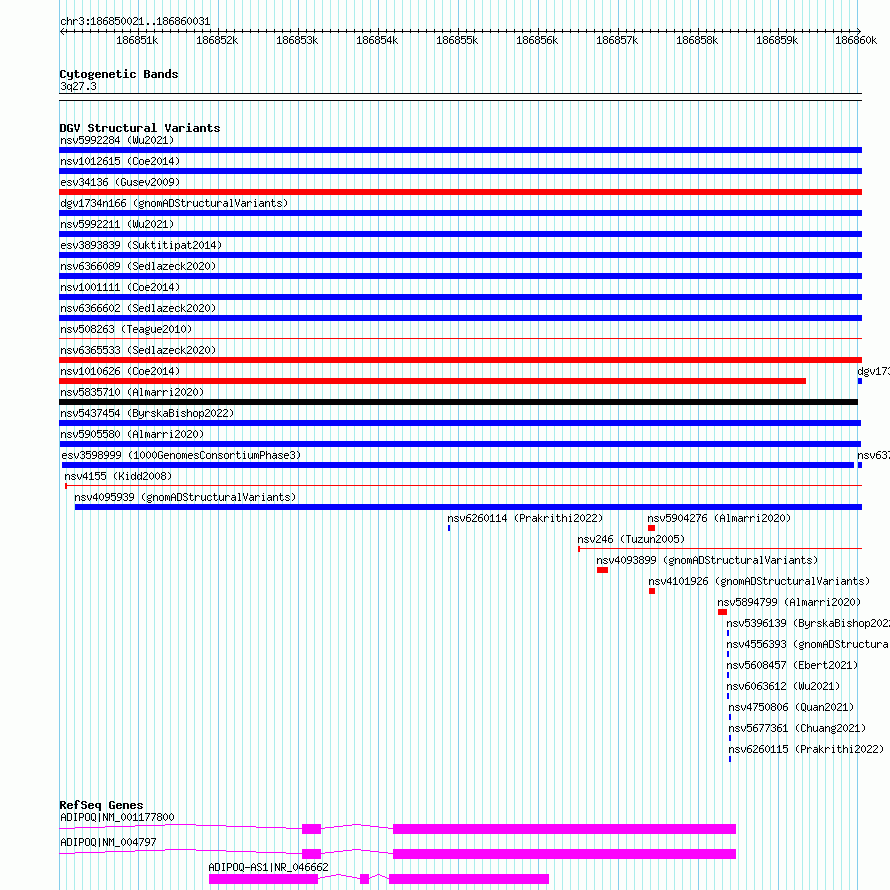Select nsv5677361 (Chuang2021) label

pyautogui.click(x=797, y=728)
